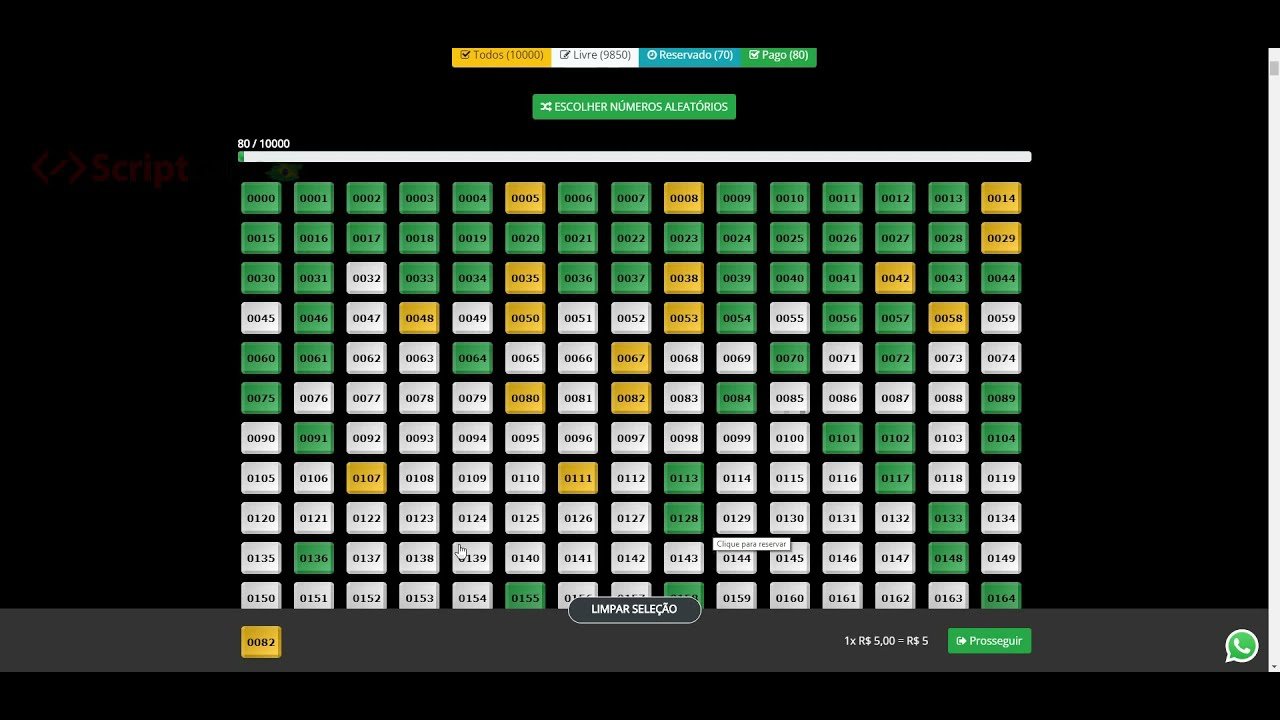Screen dimensions: 1280x720
Task: Click yellow number 0048
Action: click(420, 318)
